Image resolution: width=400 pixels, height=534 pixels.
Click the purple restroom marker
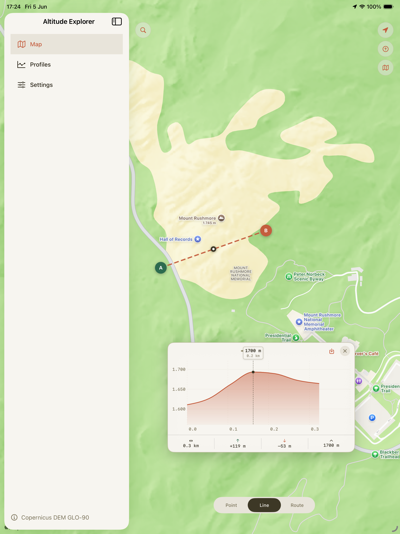[x=358, y=381]
